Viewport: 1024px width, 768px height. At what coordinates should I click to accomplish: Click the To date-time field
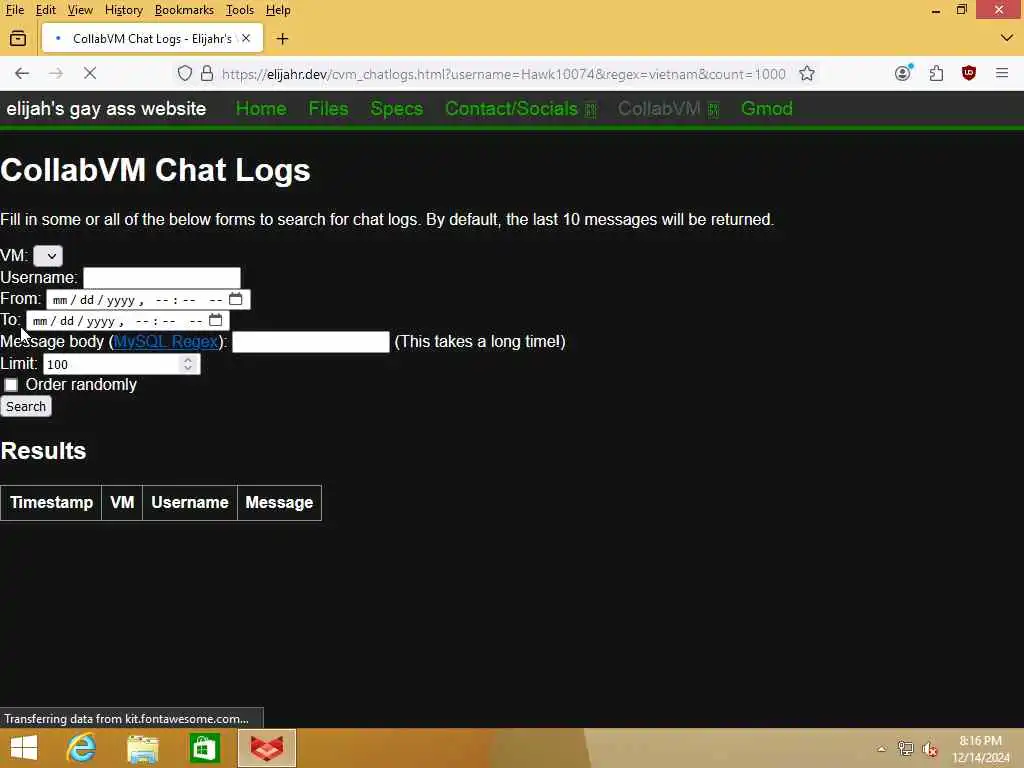pyautogui.click(x=127, y=321)
